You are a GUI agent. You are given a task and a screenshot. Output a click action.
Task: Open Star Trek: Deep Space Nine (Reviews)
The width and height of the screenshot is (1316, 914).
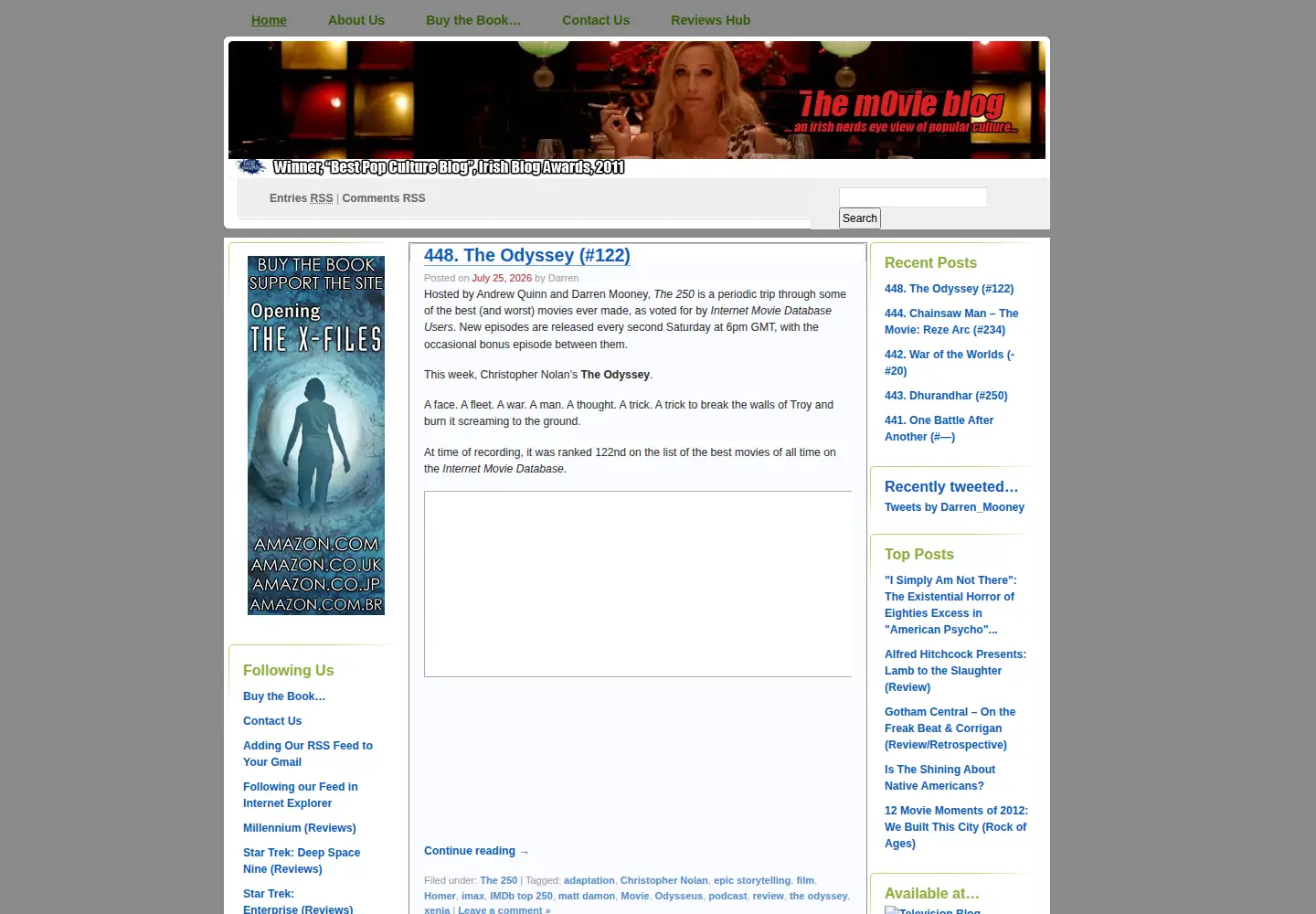(302, 861)
